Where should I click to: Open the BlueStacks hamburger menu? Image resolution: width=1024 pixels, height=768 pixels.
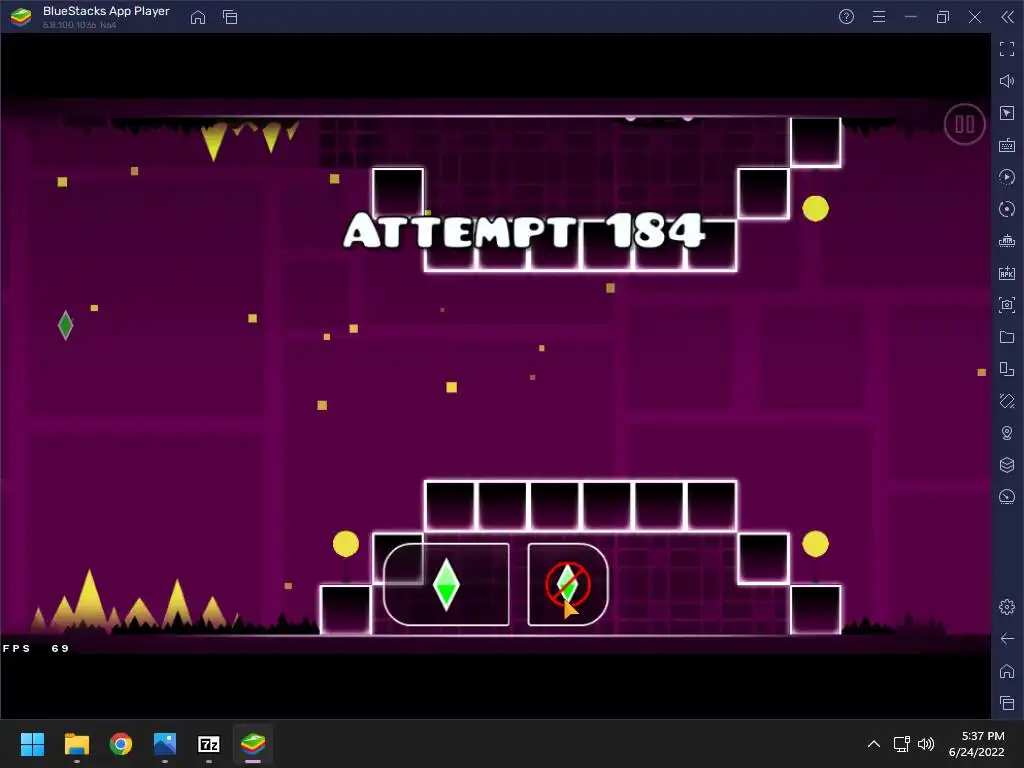(879, 17)
